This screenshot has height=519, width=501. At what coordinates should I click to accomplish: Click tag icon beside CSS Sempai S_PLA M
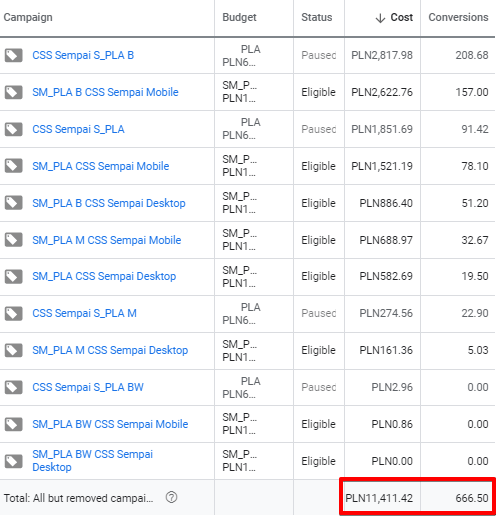pyautogui.click(x=14, y=314)
